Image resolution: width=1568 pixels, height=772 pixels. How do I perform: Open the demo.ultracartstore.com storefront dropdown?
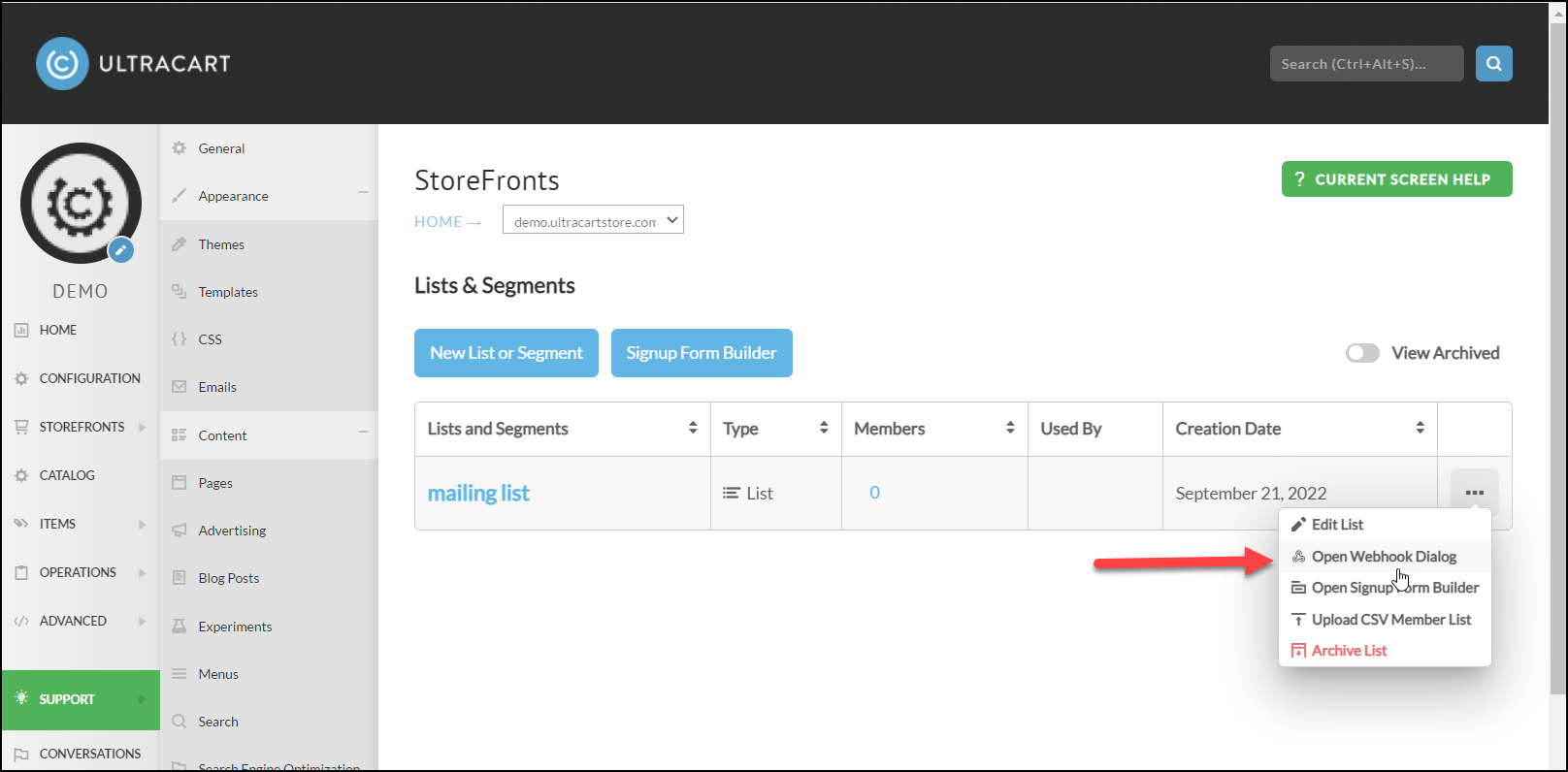[x=593, y=220]
